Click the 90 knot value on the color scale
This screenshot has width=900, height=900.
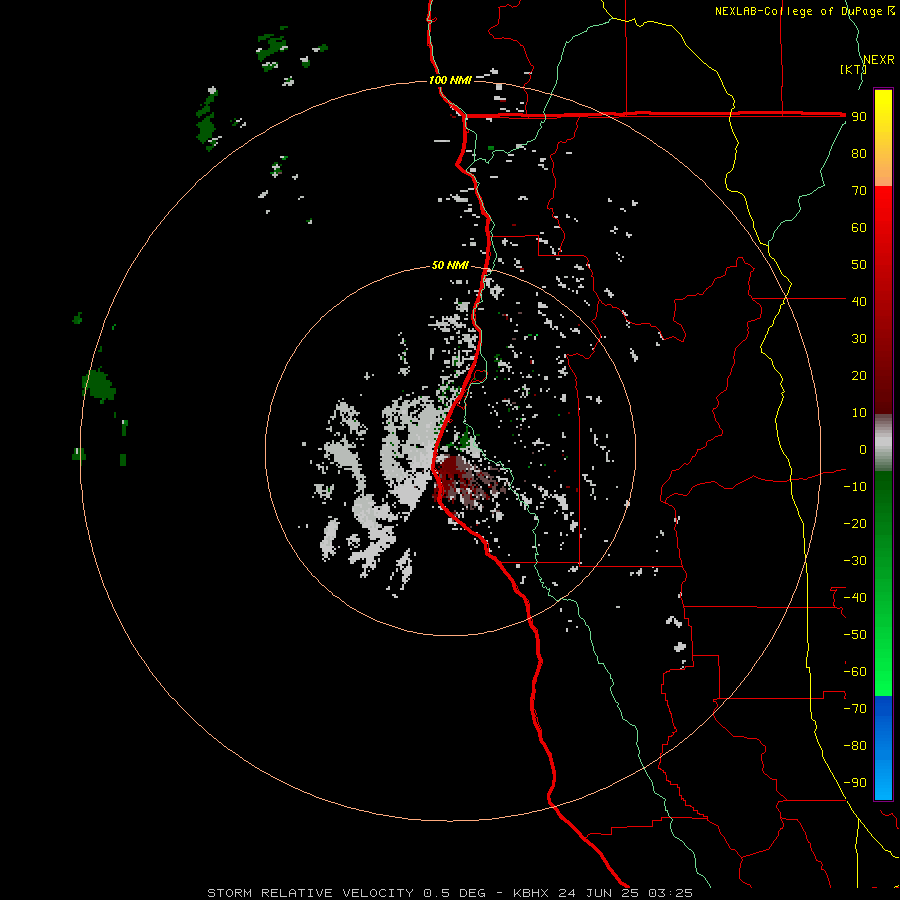pyautogui.click(x=859, y=117)
